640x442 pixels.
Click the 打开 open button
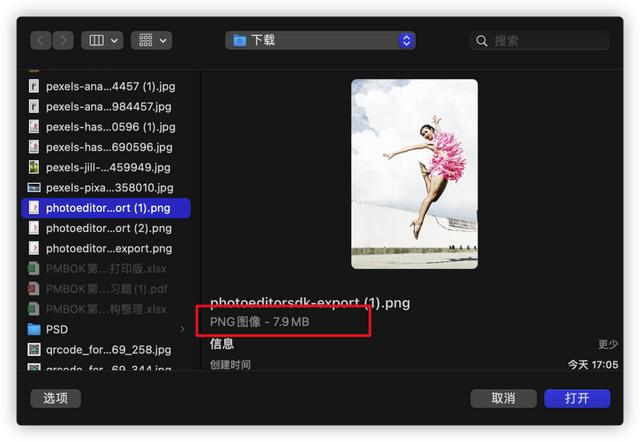pyautogui.click(x=577, y=398)
